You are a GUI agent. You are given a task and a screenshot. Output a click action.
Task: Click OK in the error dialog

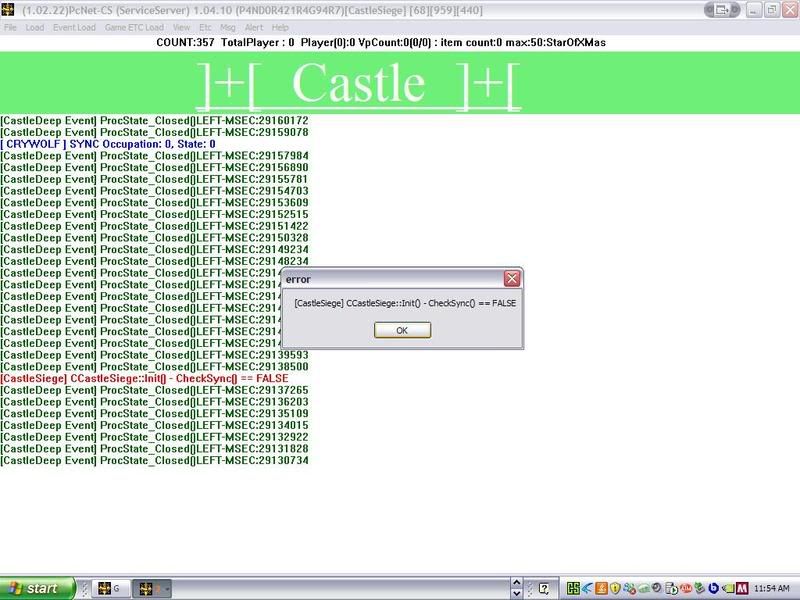[x=402, y=330]
